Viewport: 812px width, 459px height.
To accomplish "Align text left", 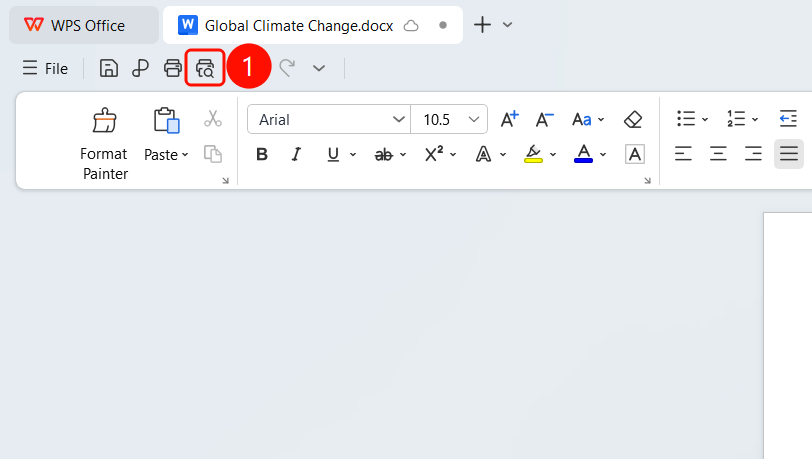I will coord(683,154).
